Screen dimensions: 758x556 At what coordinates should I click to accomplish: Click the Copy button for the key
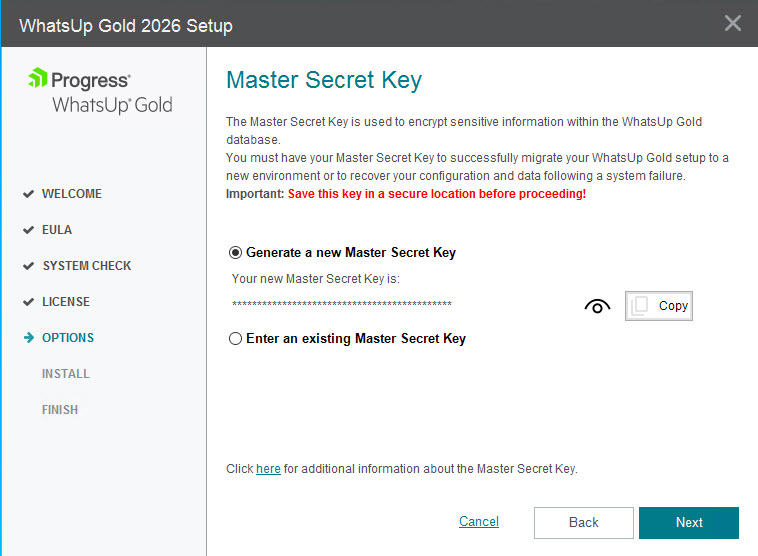click(658, 306)
